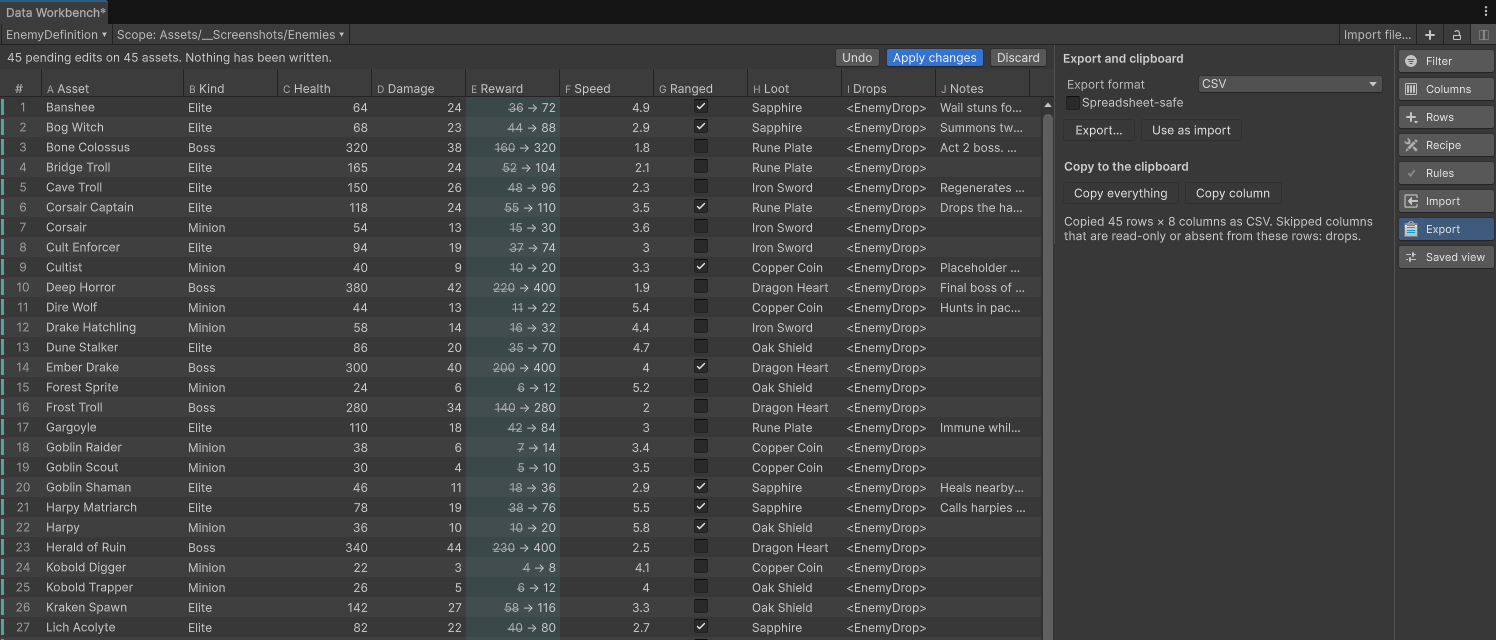The width and height of the screenshot is (1496, 640).
Task: Open the Rows side panel
Action: tap(1446, 117)
